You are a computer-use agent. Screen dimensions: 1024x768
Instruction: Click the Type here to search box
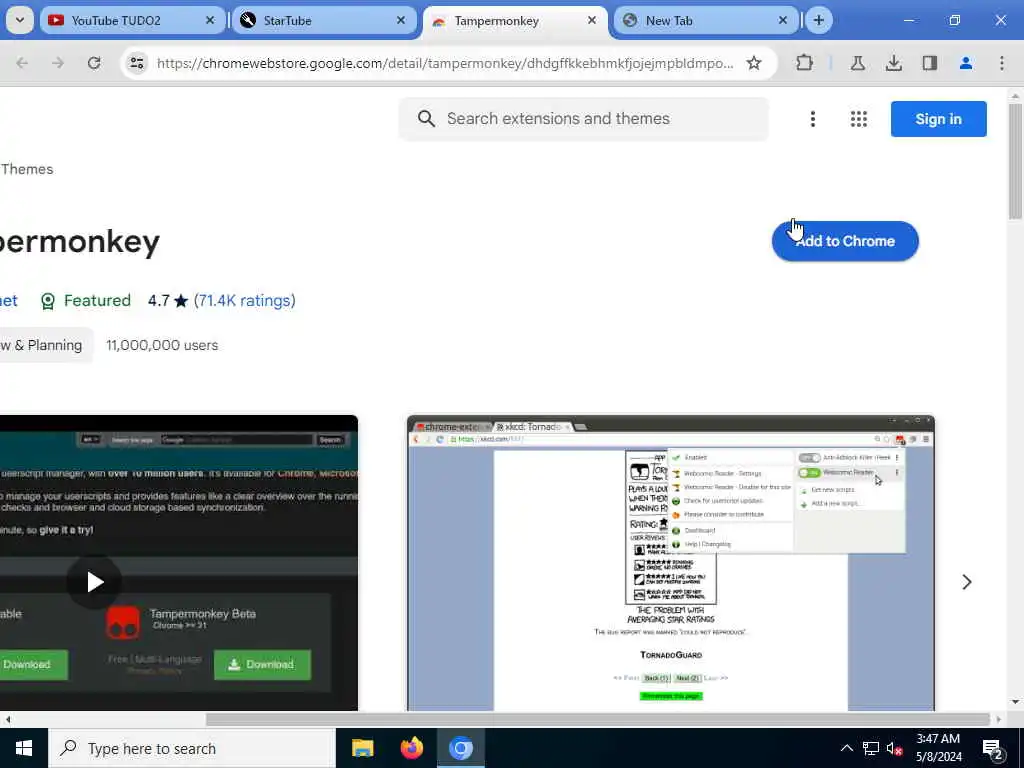tap(192, 748)
